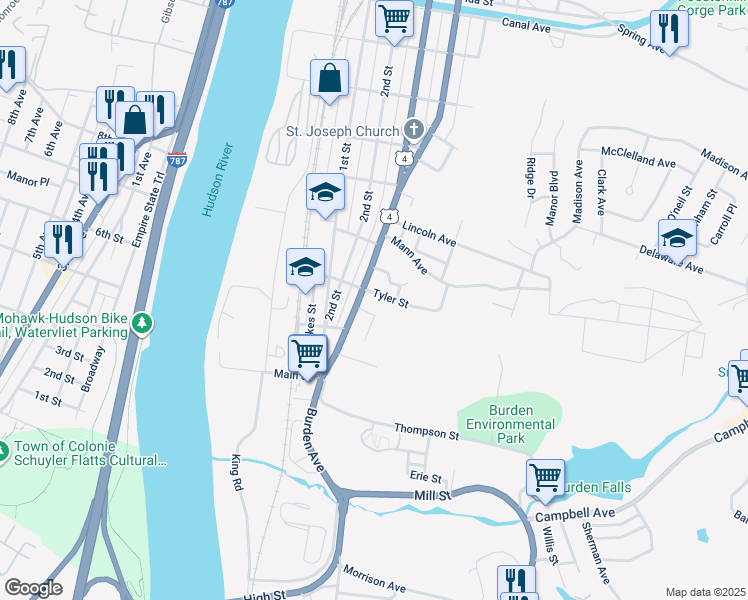
Task: Select the restaurant pin beside 6th St
Action: 63,242
